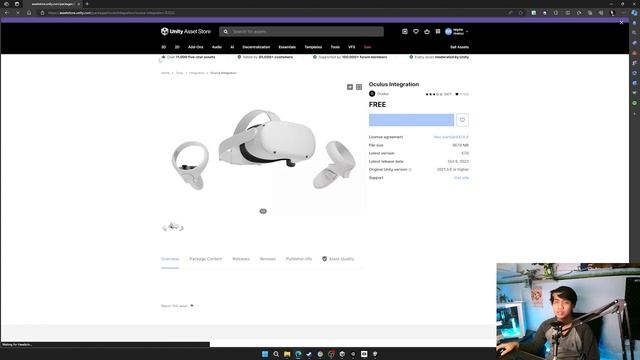Switch to the Reviews tab

point(268,259)
